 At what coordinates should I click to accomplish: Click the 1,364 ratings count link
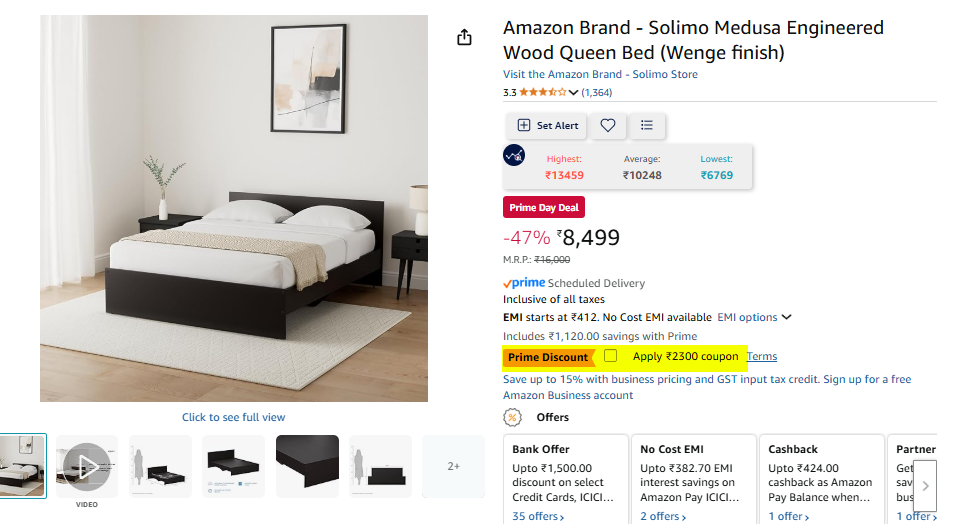[x=597, y=93]
